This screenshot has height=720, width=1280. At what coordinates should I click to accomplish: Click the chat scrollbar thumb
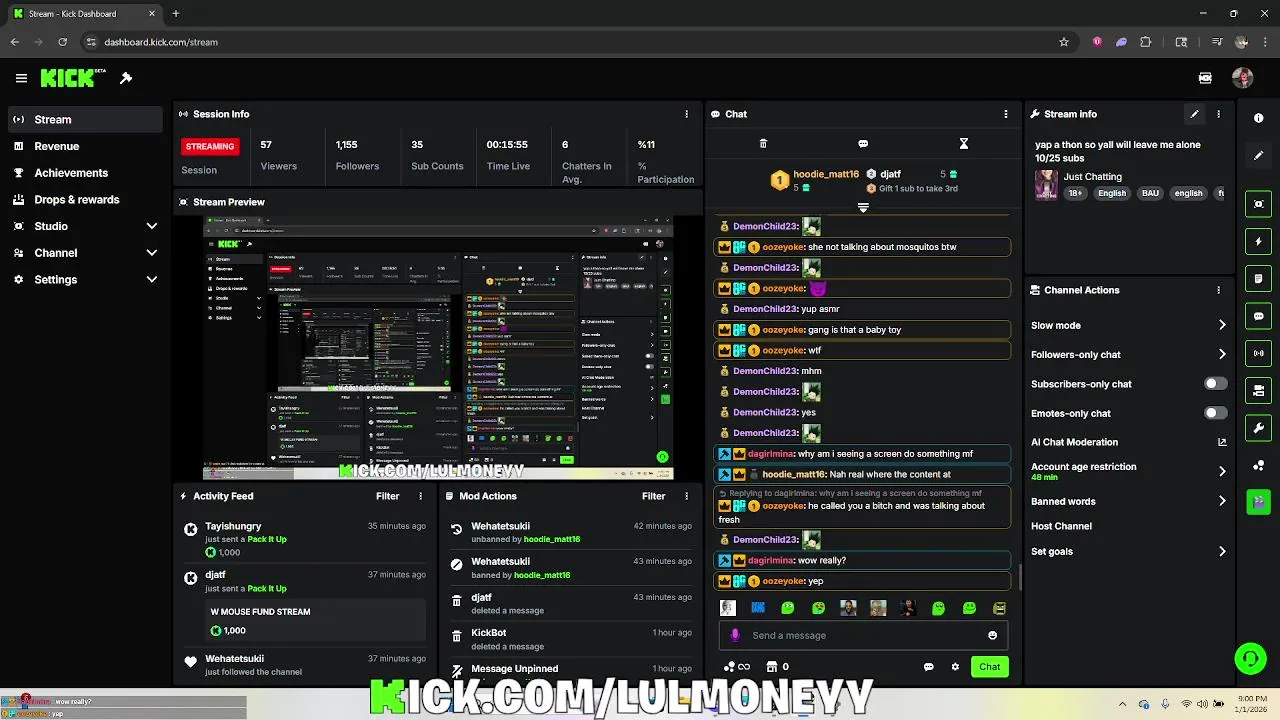1020,577
